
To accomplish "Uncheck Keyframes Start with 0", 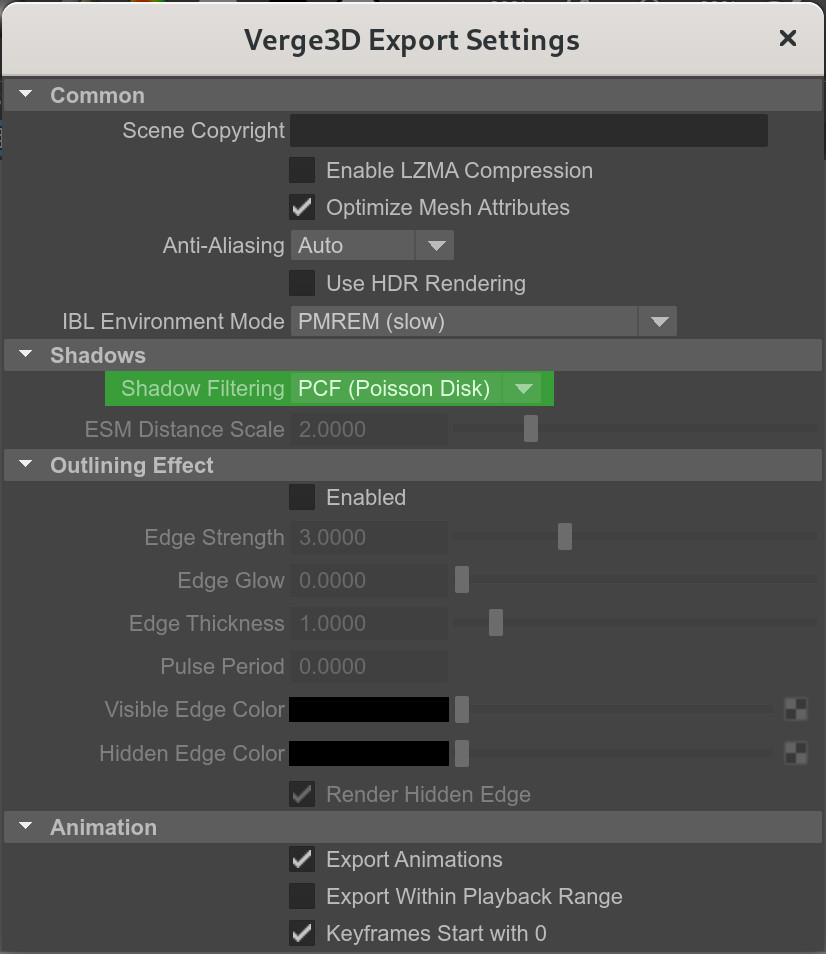I will click(x=302, y=933).
